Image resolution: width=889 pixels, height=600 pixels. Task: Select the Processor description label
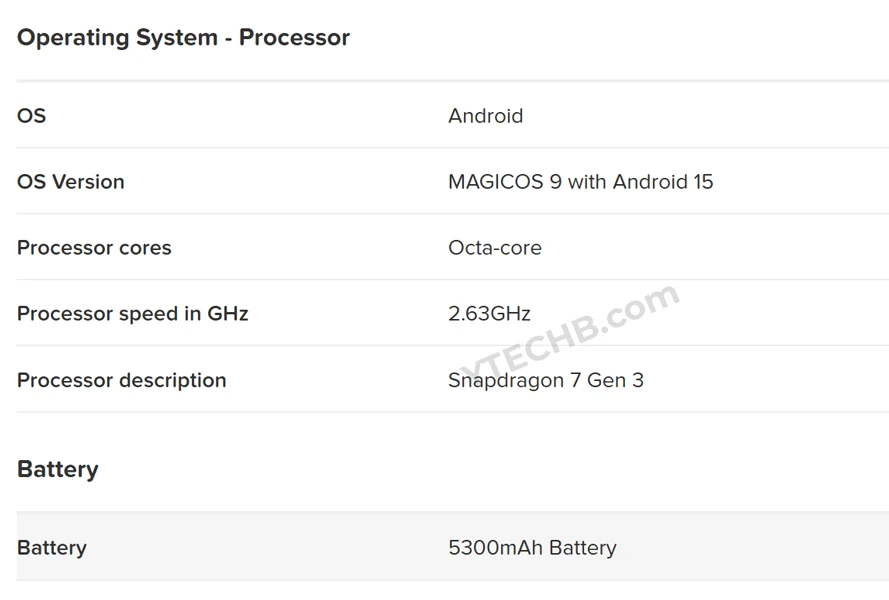tap(121, 380)
